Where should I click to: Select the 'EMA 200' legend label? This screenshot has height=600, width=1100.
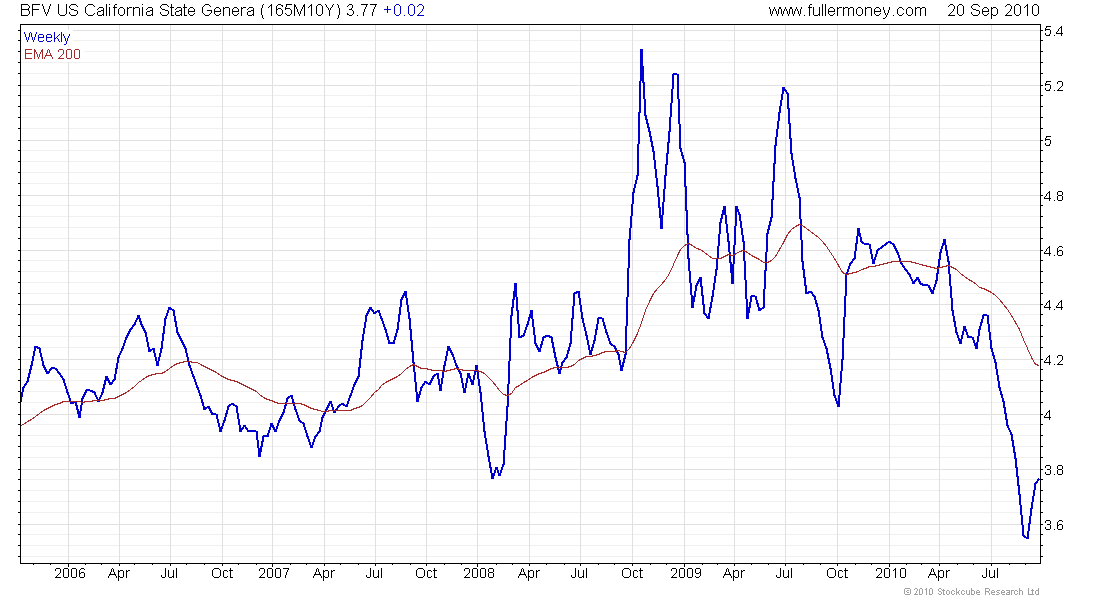tap(52, 54)
